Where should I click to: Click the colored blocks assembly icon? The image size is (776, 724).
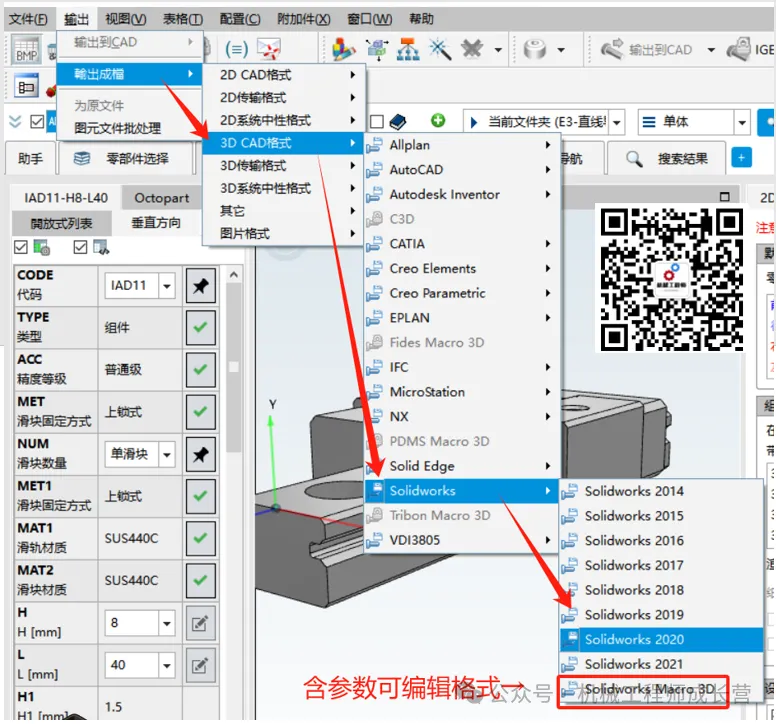(x=343, y=49)
